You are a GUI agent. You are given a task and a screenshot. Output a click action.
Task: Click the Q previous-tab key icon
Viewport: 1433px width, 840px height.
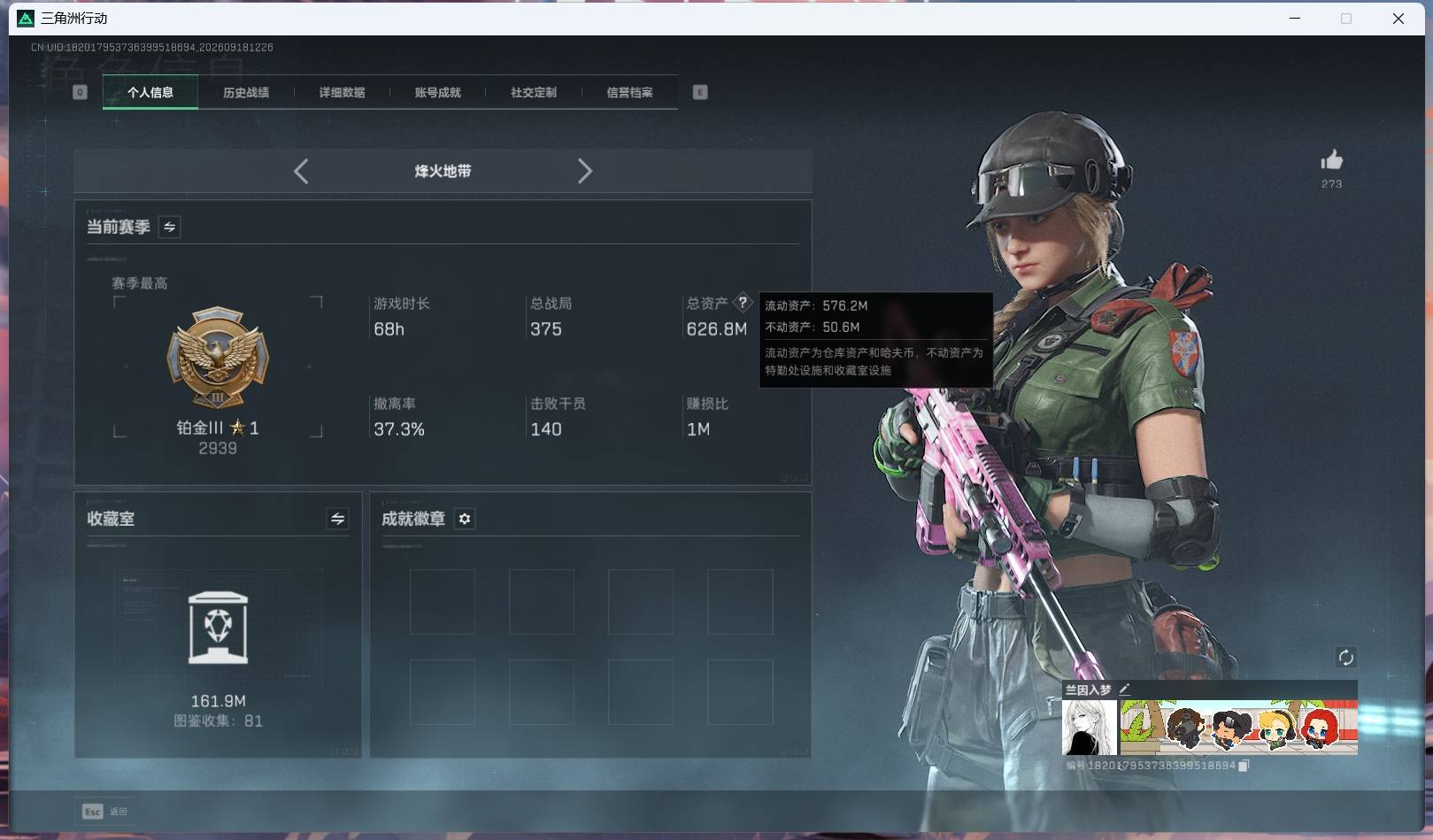click(80, 92)
